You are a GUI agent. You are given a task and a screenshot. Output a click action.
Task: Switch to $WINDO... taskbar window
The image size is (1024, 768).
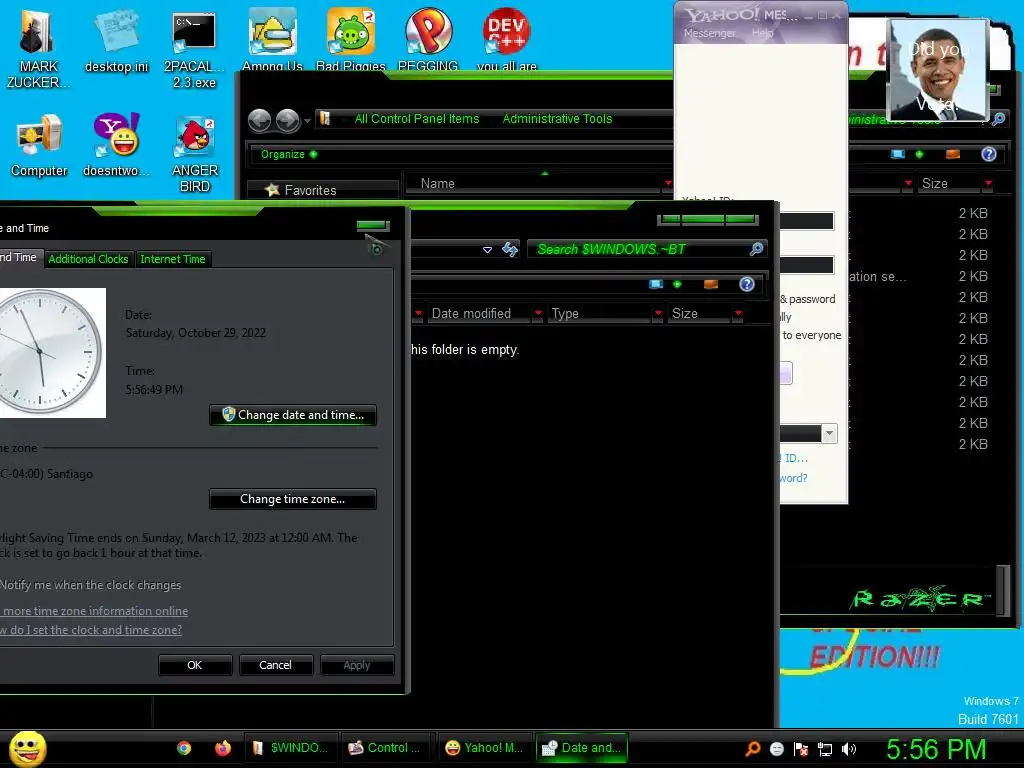click(291, 748)
